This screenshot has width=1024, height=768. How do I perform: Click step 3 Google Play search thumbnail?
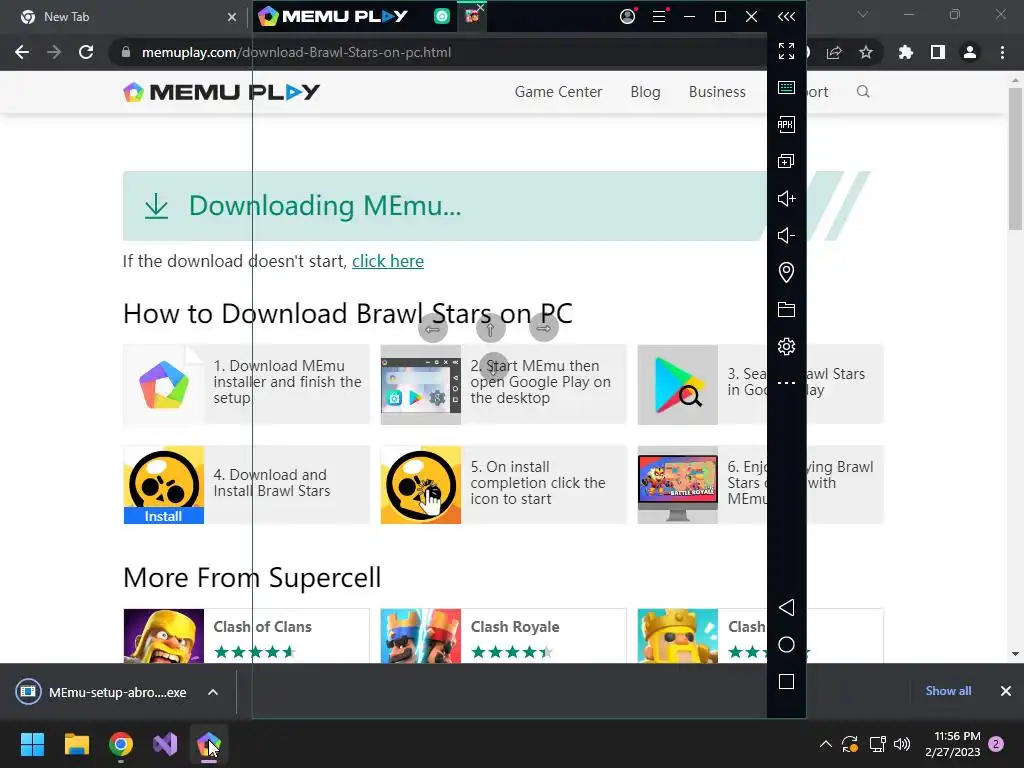(678, 385)
